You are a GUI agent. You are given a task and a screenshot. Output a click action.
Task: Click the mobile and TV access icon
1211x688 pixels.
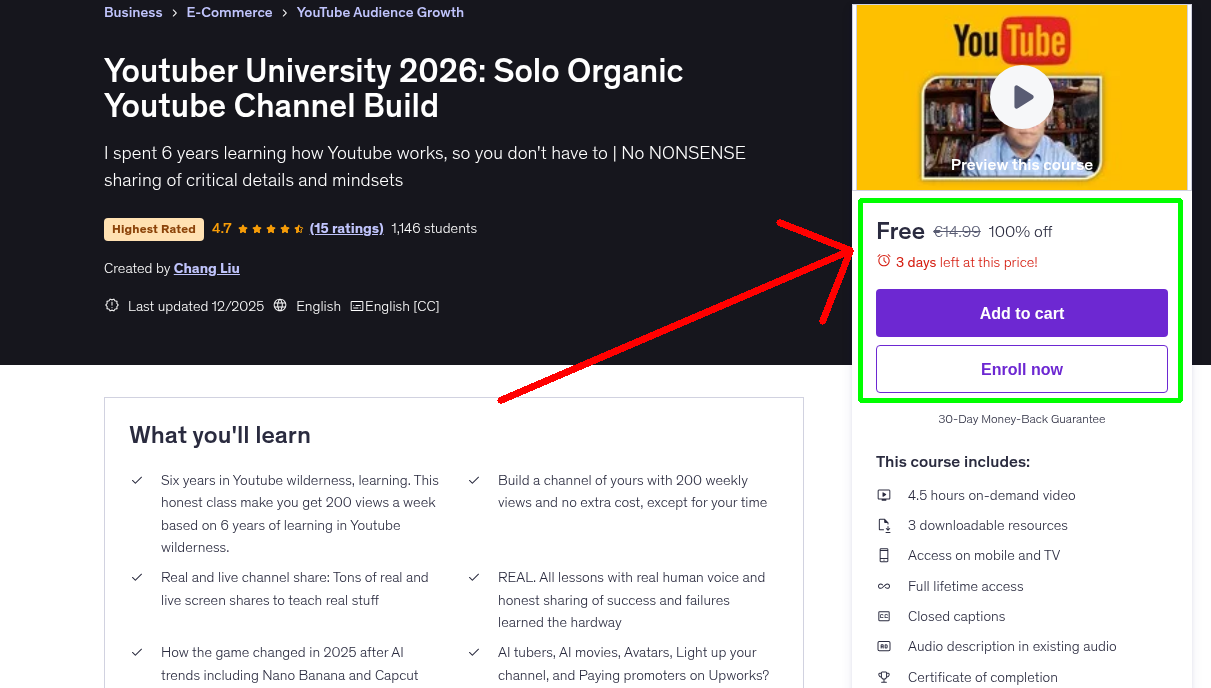(884, 555)
